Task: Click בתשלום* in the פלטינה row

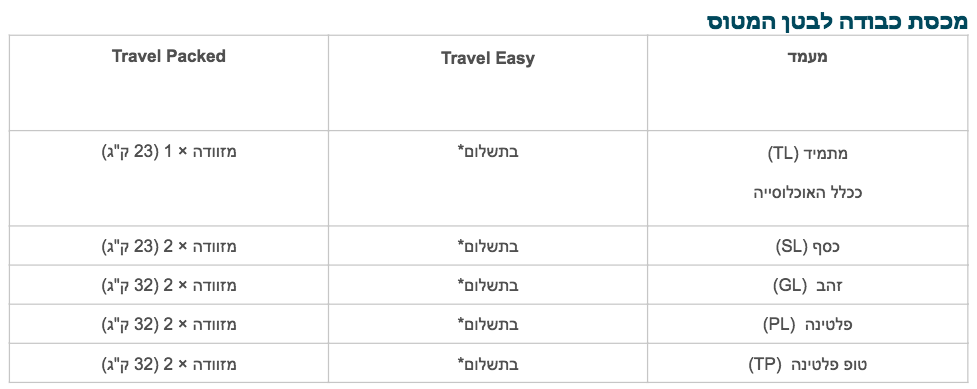Action: click(x=488, y=324)
